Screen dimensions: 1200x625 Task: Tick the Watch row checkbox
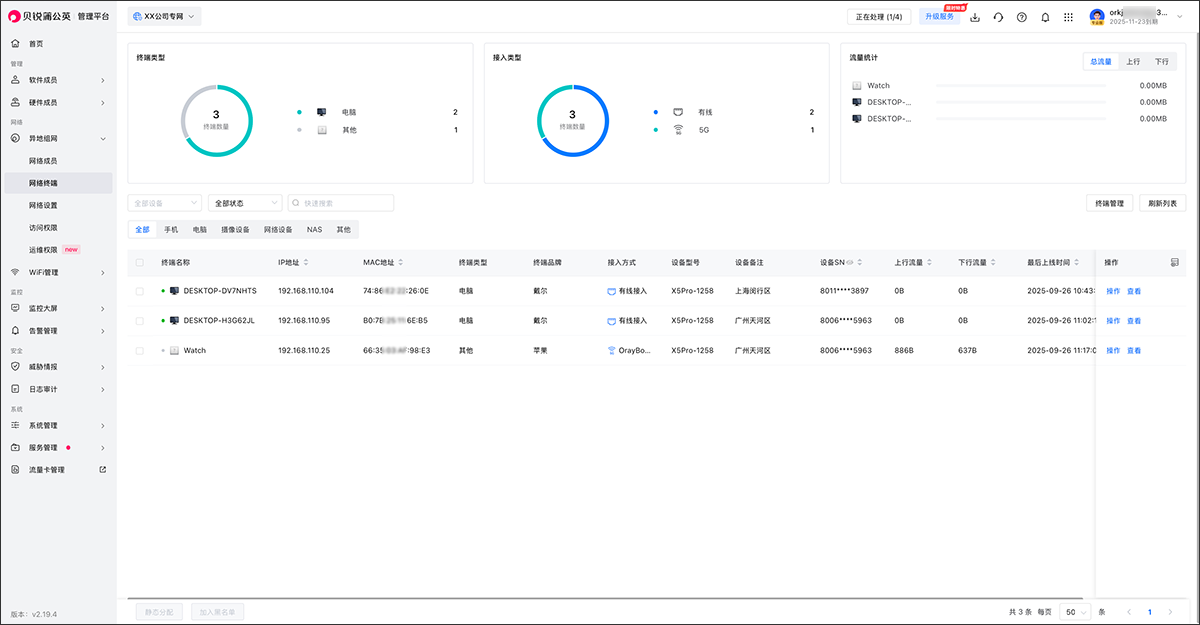(139, 351)
